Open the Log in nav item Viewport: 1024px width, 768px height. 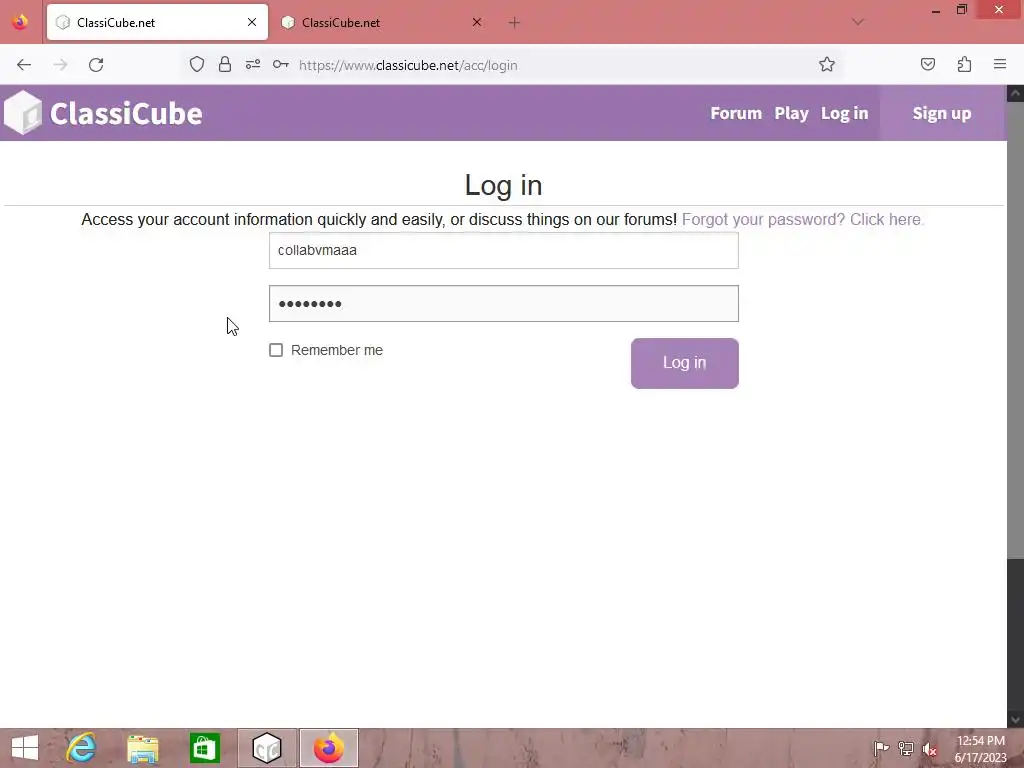click(844, 113)
